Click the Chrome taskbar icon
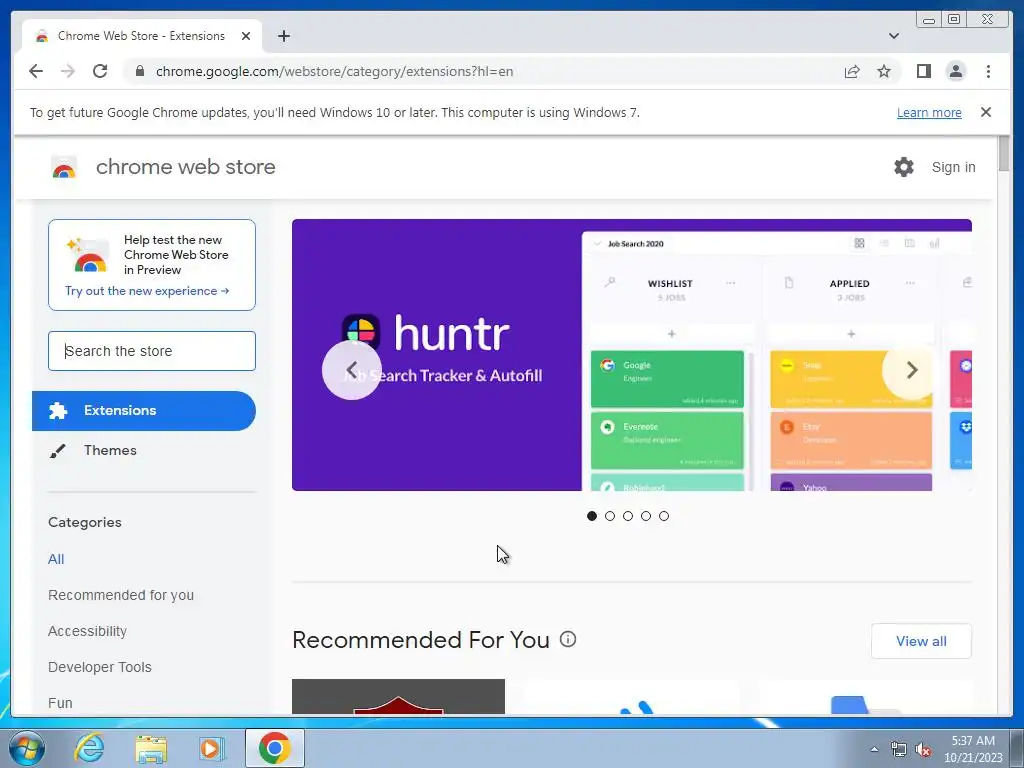 click(x=275, y=748)
